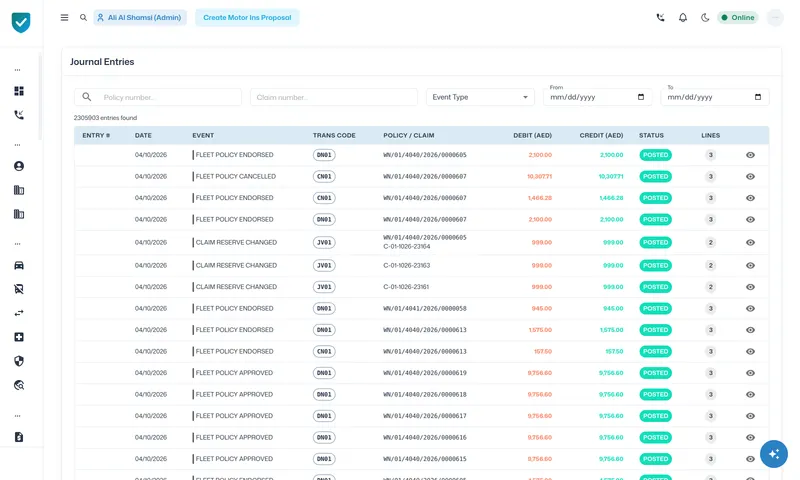Click the top bar search icon
The width and height of the screenshot is (800, 480).
(x=83, y=17)
